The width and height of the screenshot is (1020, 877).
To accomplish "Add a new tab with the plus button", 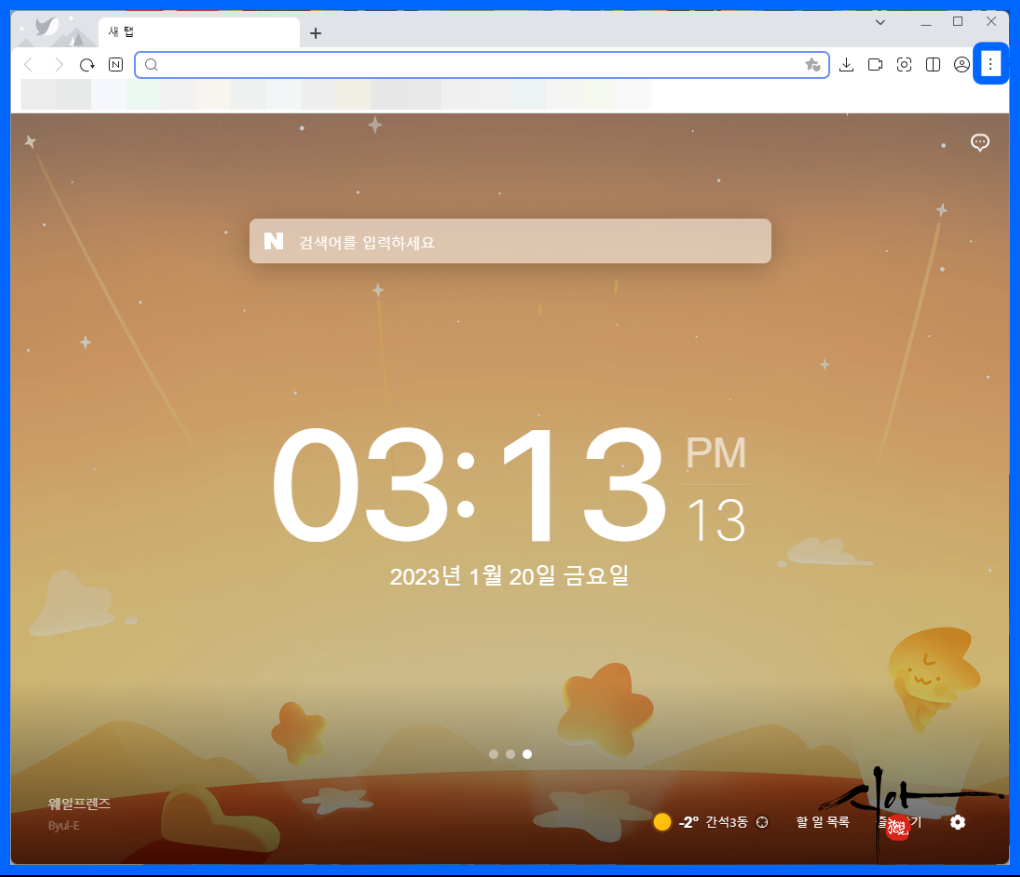I will click(315, 33).
